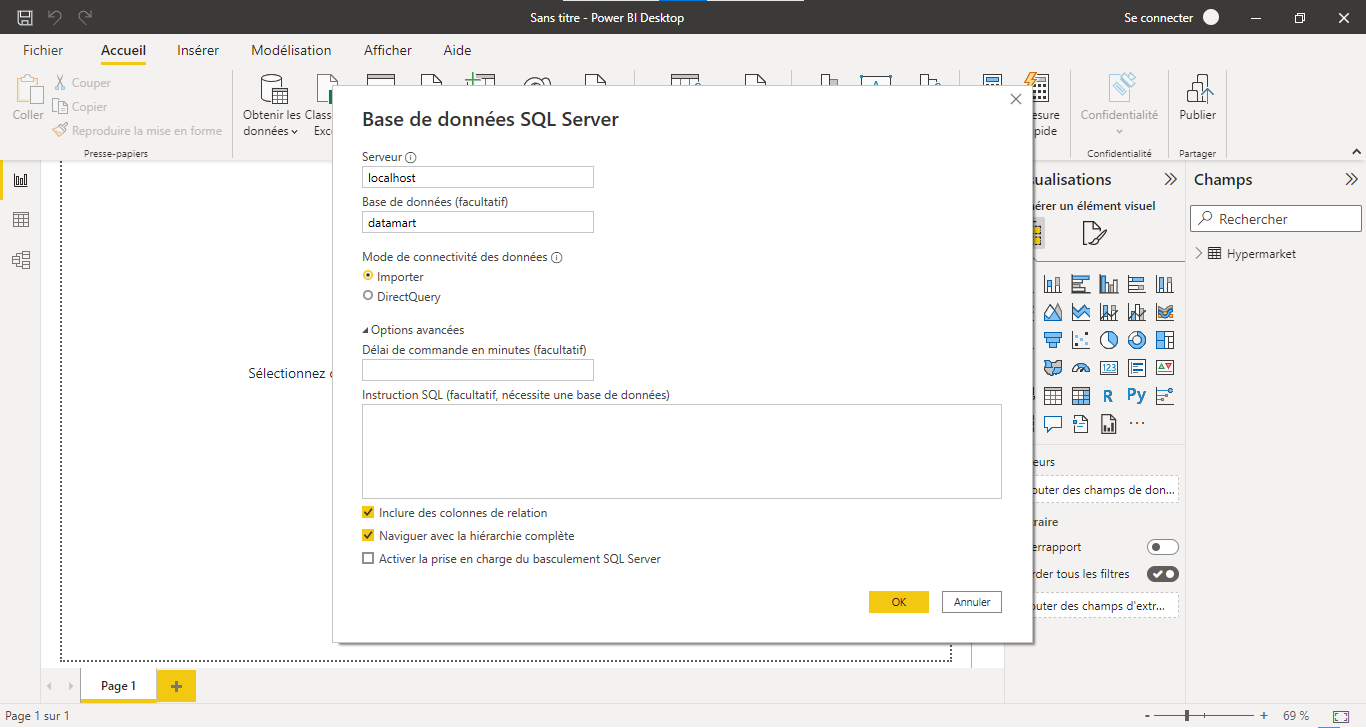Screen dimensions: 1366x728
Task: Collapse the Options avancées section
Action: click(x=413, y=330)
